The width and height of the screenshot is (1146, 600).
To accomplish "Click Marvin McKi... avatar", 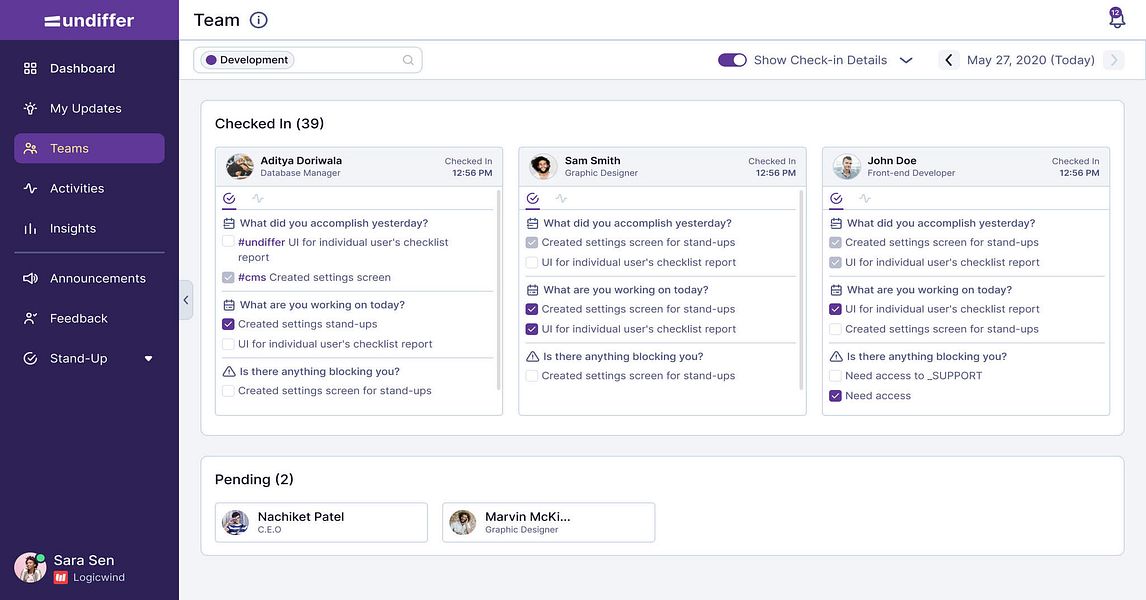I will pos(463,523).
